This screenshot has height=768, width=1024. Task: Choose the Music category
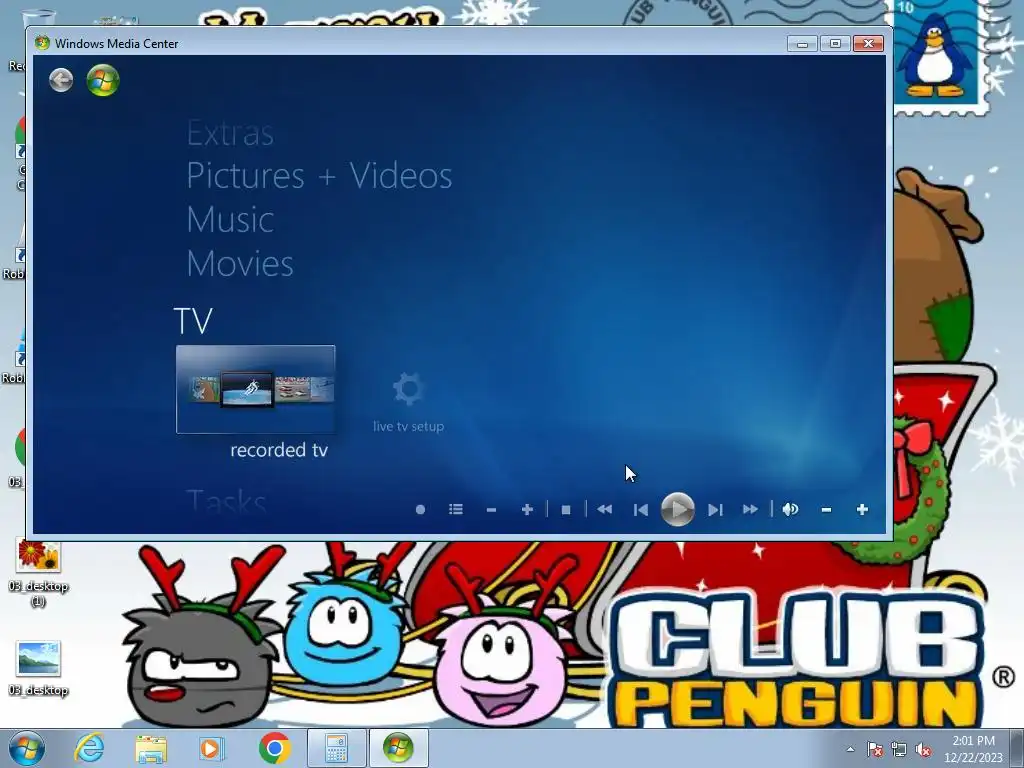230,219
